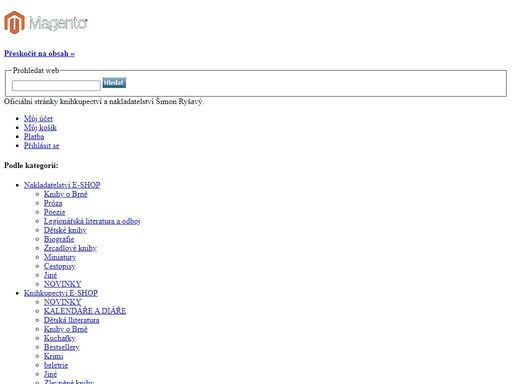Open the 'Můj účet' link
512x384 pixels.
point(38,118)
